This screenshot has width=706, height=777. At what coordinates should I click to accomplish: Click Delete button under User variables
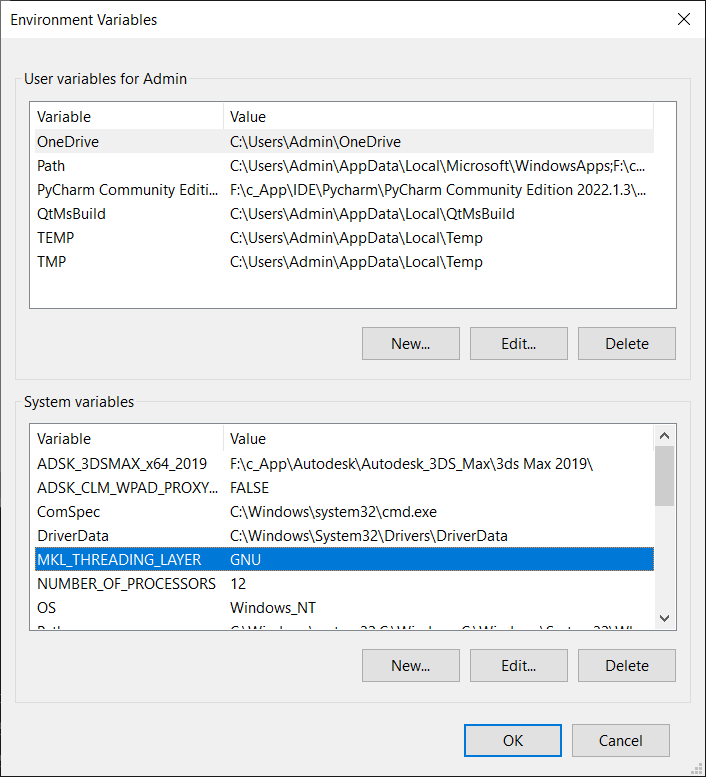tap(626, 343)
